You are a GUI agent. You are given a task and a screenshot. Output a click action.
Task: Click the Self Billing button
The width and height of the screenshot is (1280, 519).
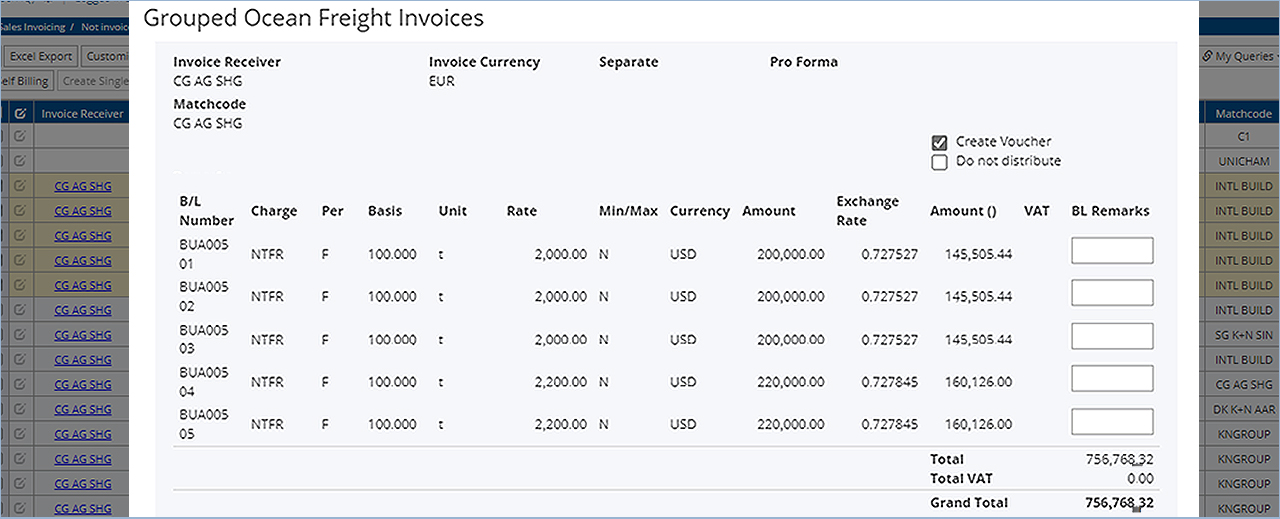[x=24, y=82]
